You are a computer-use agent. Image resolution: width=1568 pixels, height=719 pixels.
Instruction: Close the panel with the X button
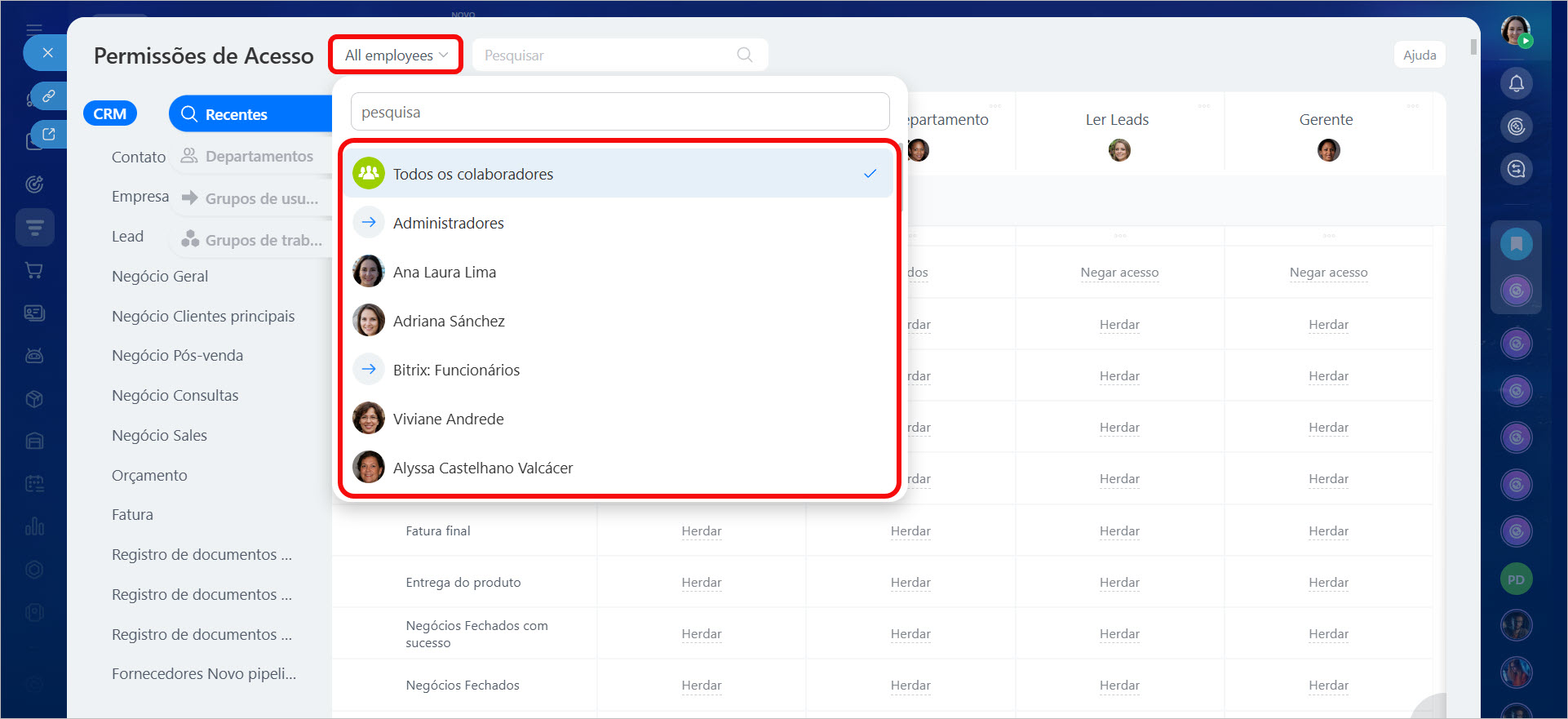(48, 53)
